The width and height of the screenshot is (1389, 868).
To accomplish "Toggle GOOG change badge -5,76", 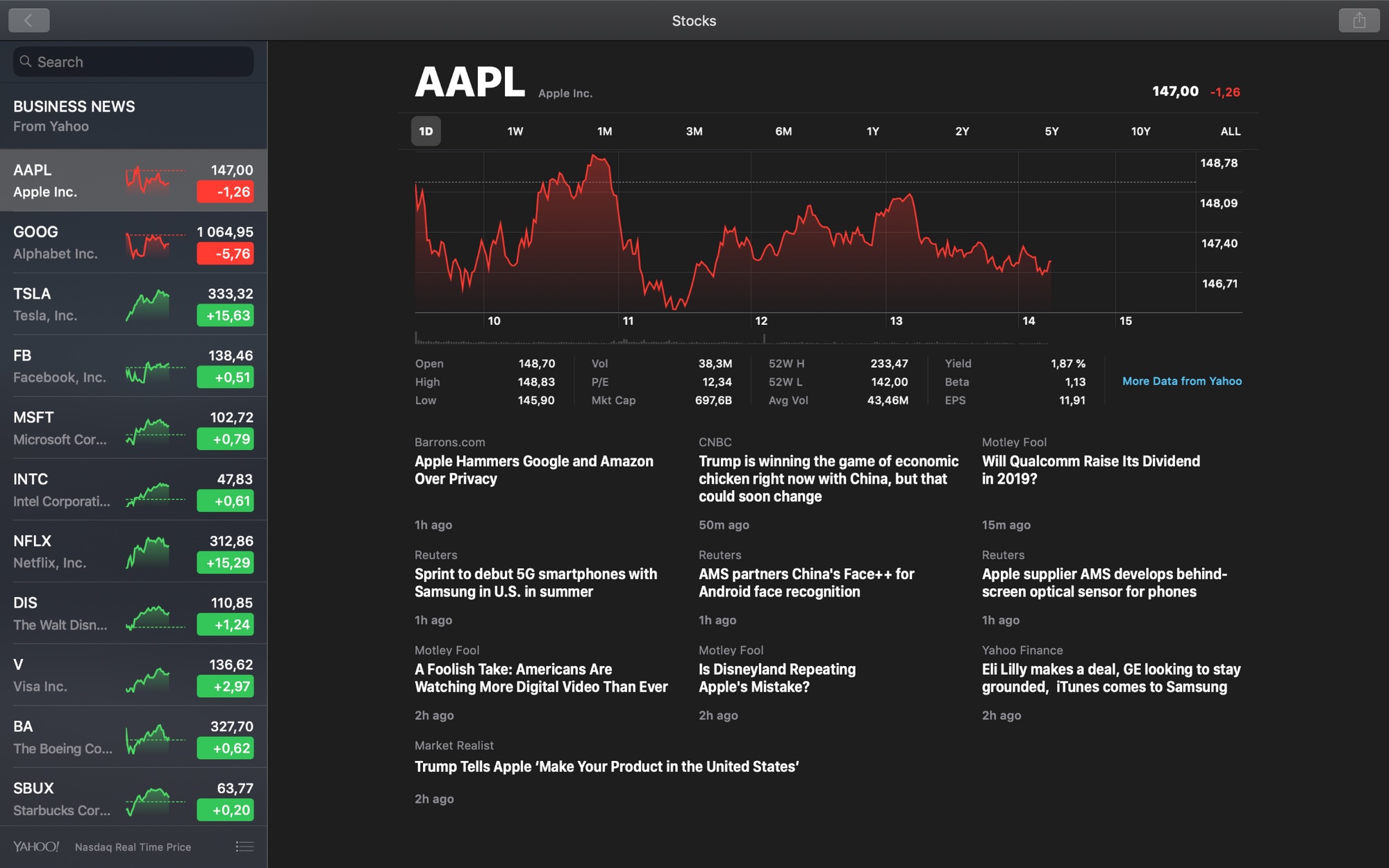I will (x=225, y=253).
